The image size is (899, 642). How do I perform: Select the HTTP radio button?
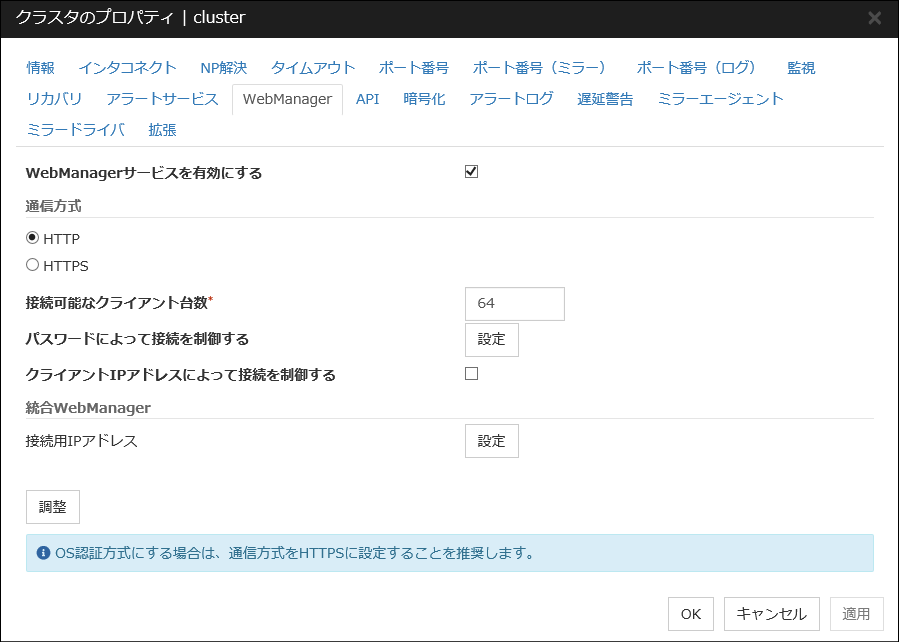tap(33, 239)
